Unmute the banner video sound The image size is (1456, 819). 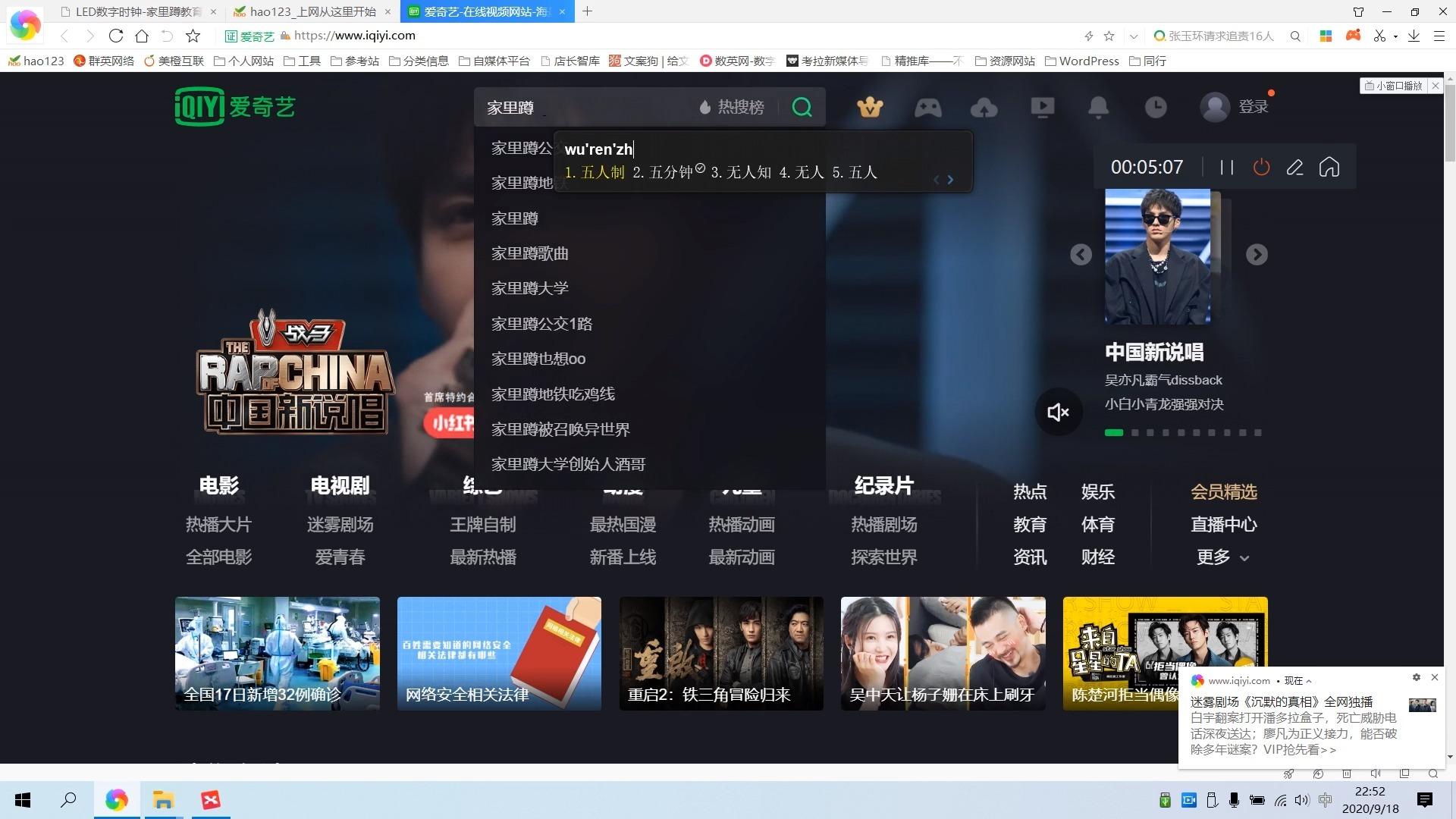click(x=1058, y=412)
